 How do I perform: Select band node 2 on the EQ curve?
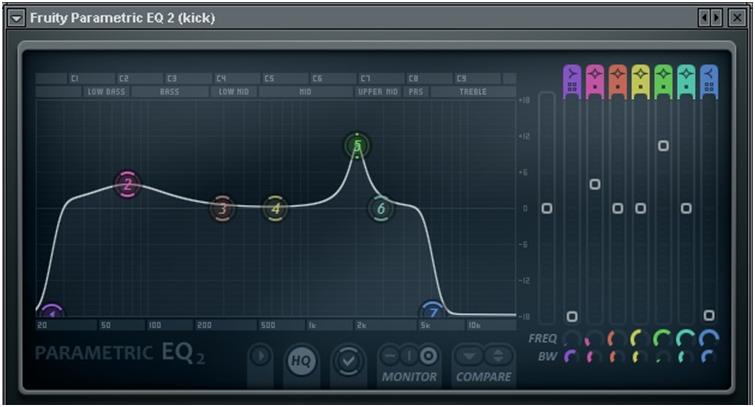(x=127, y=184)
